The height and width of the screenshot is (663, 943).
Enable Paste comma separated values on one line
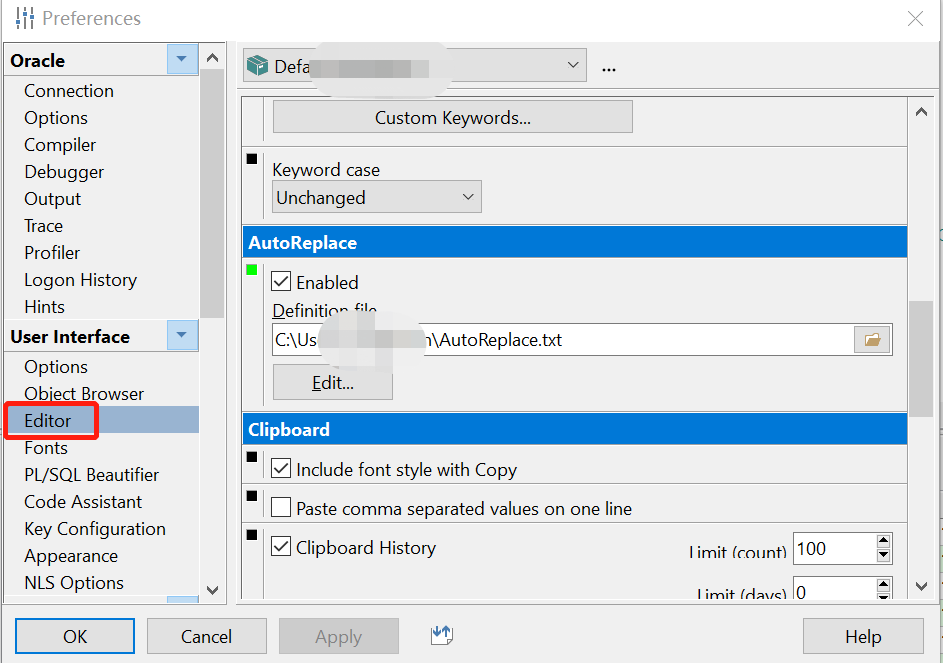point(281,508)
